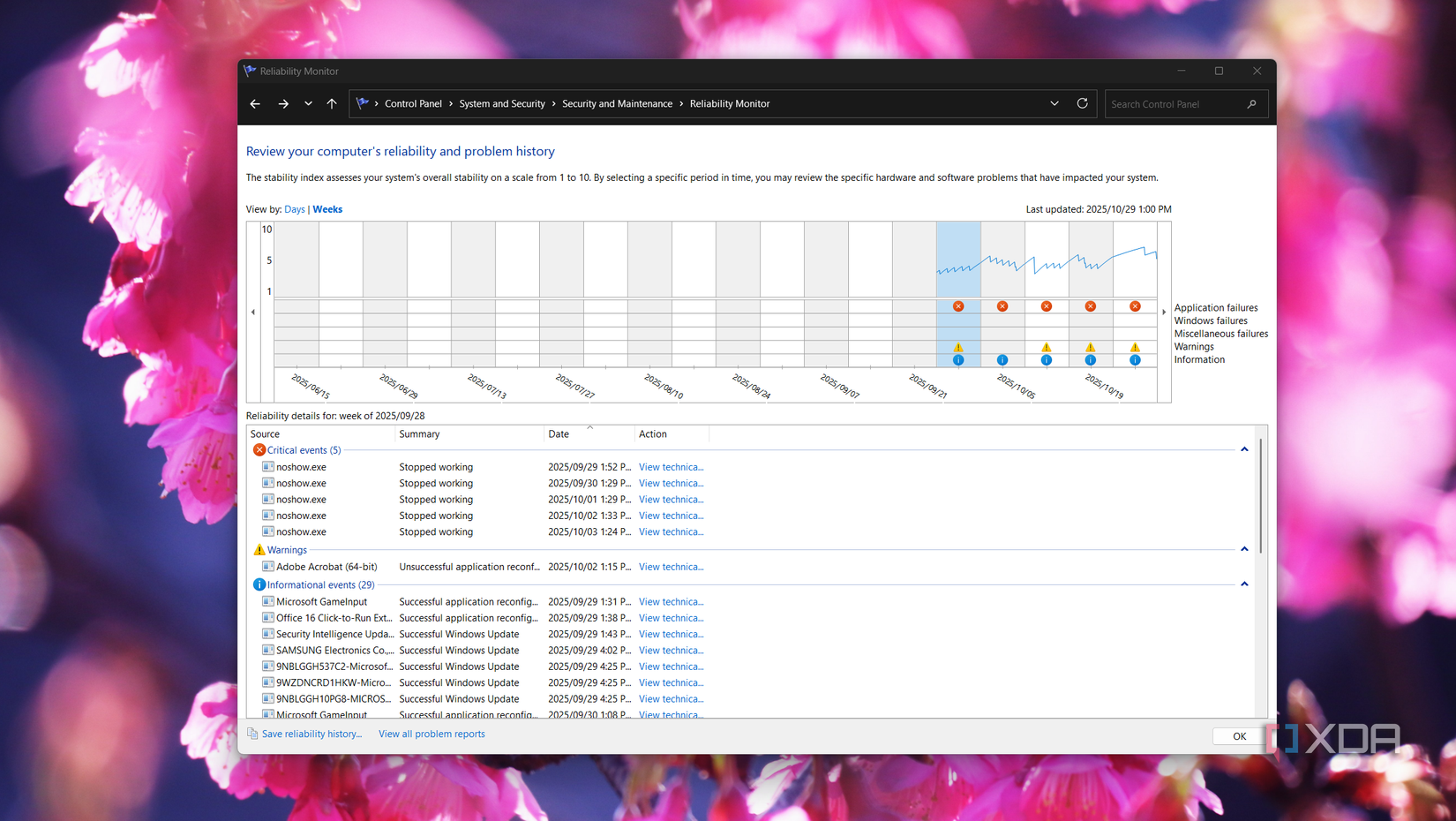Click the up navigation arrow

coord(332,103)
